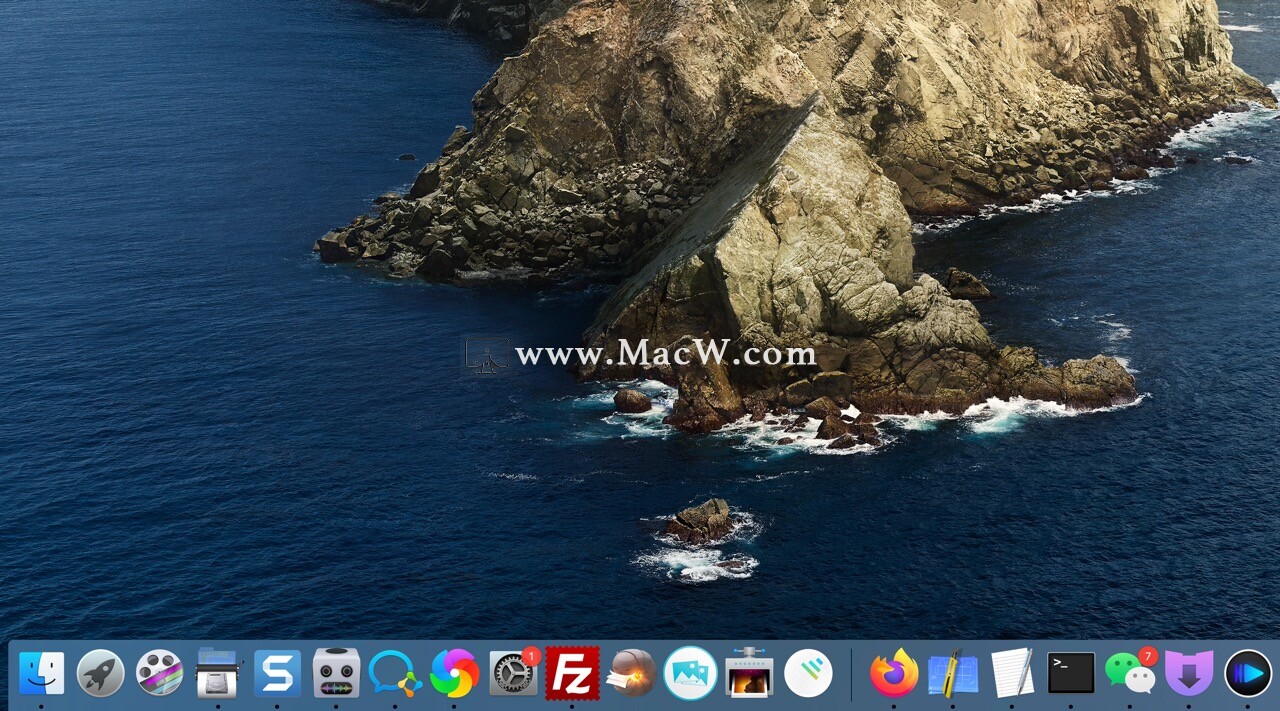Launch Firefox browser from the Dock
1280x711 pixels.
894,673
